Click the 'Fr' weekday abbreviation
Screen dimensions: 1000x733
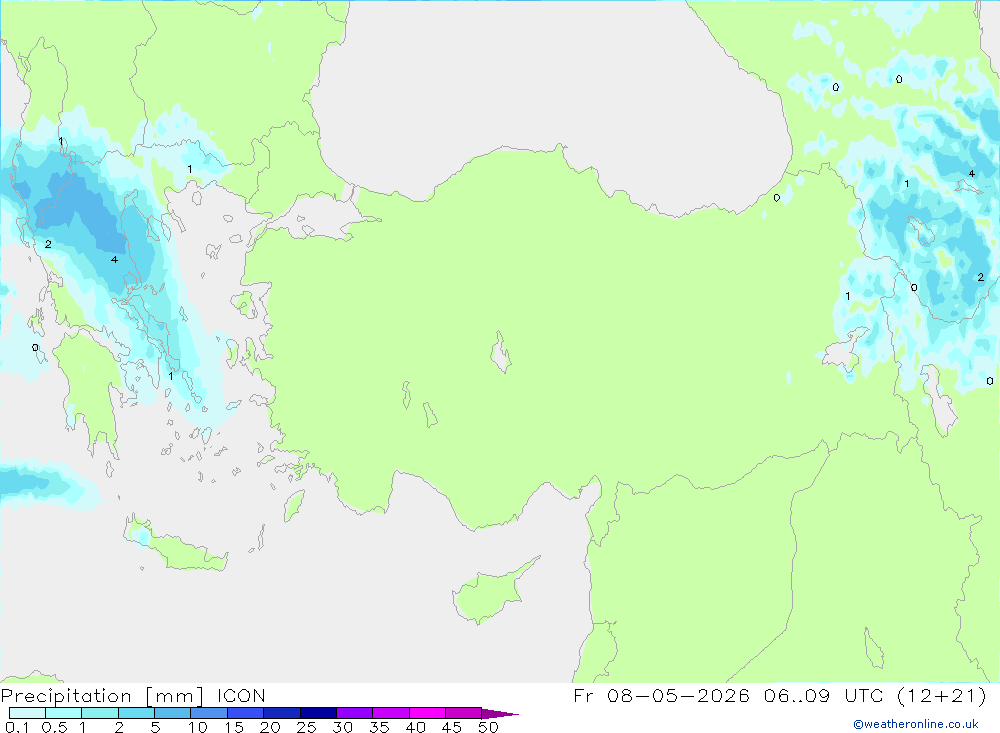coord(583,695)
